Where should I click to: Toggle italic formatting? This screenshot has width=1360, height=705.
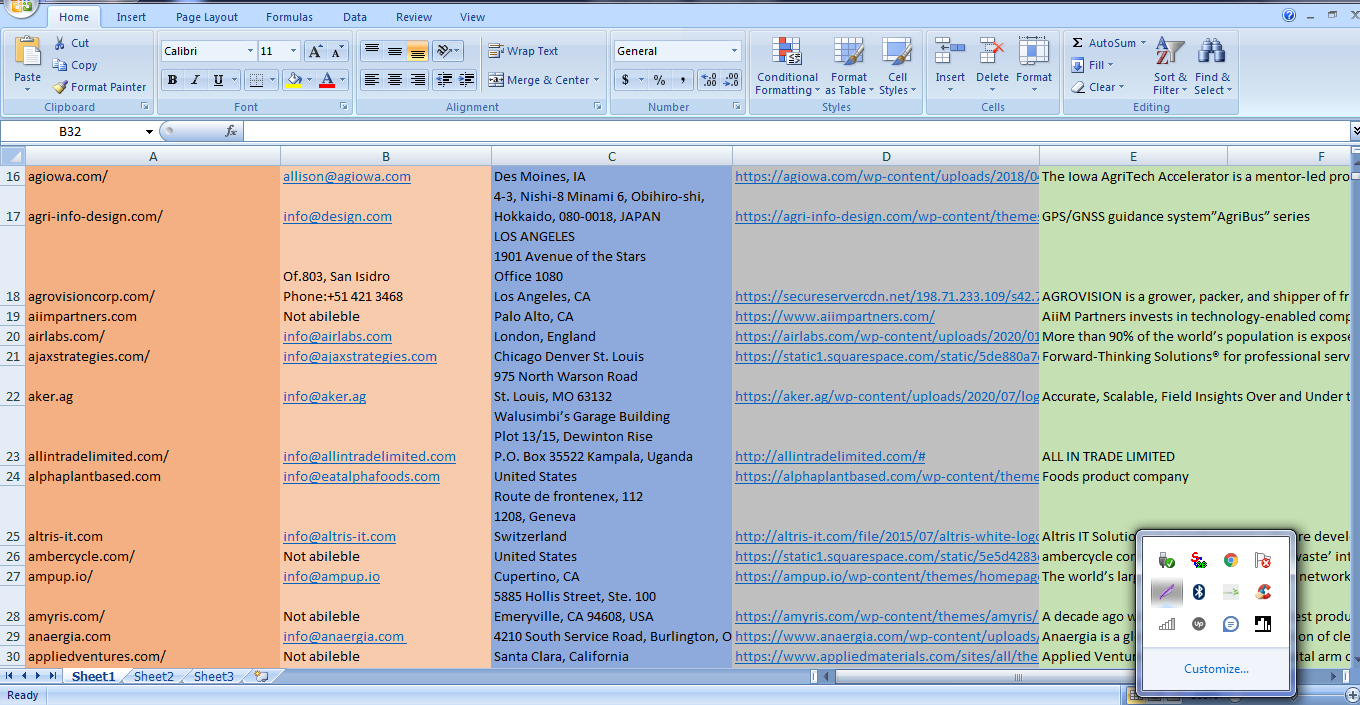click(x=194, y=79)
